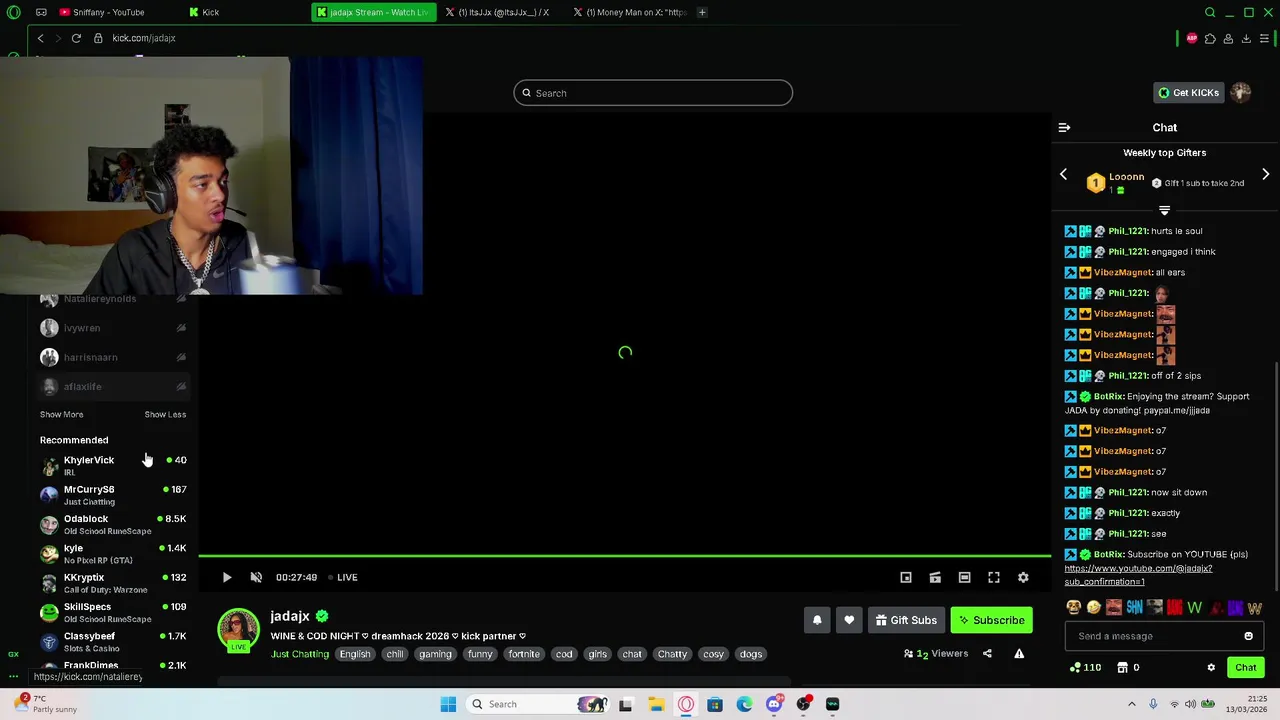Open KKryptix Warzone channel
Image resolution: width=1280 pixels, height=720 pixels.
[113, 583]
